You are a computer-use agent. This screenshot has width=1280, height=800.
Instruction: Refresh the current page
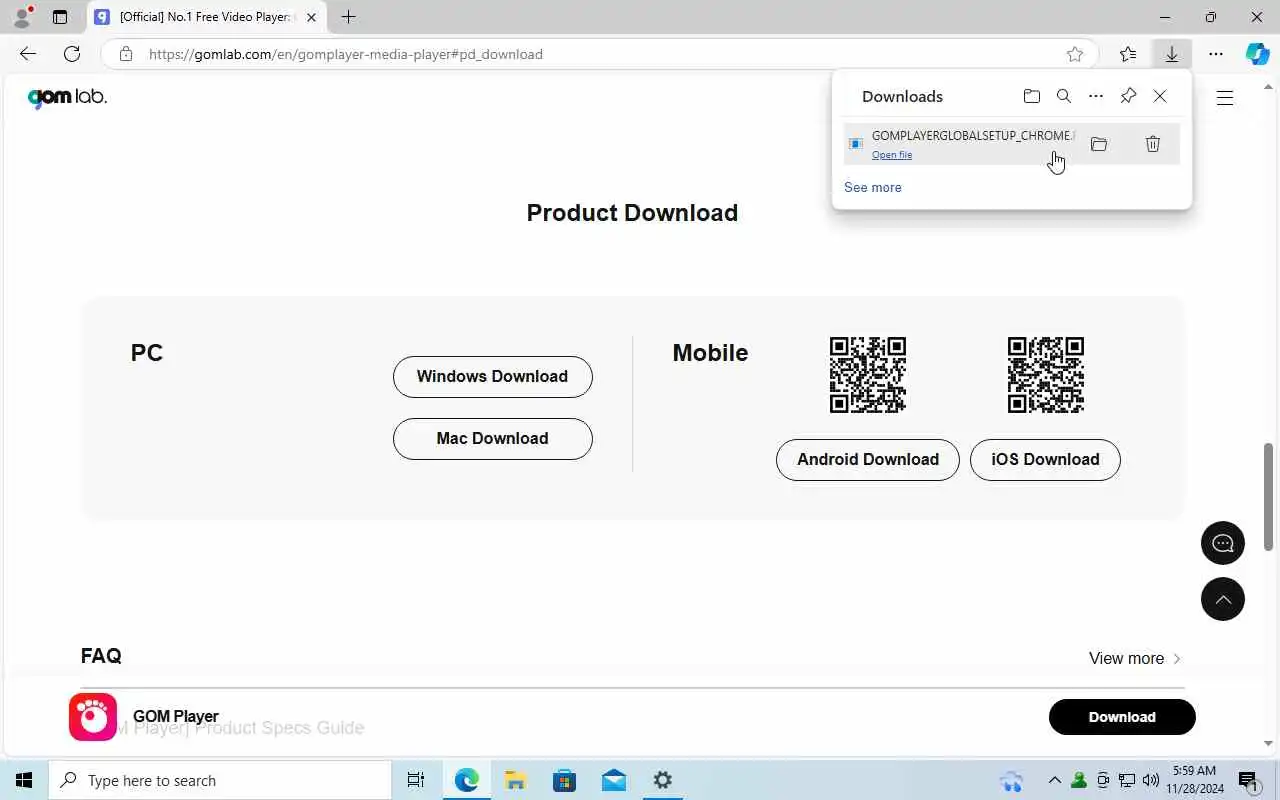coord(72,54)
